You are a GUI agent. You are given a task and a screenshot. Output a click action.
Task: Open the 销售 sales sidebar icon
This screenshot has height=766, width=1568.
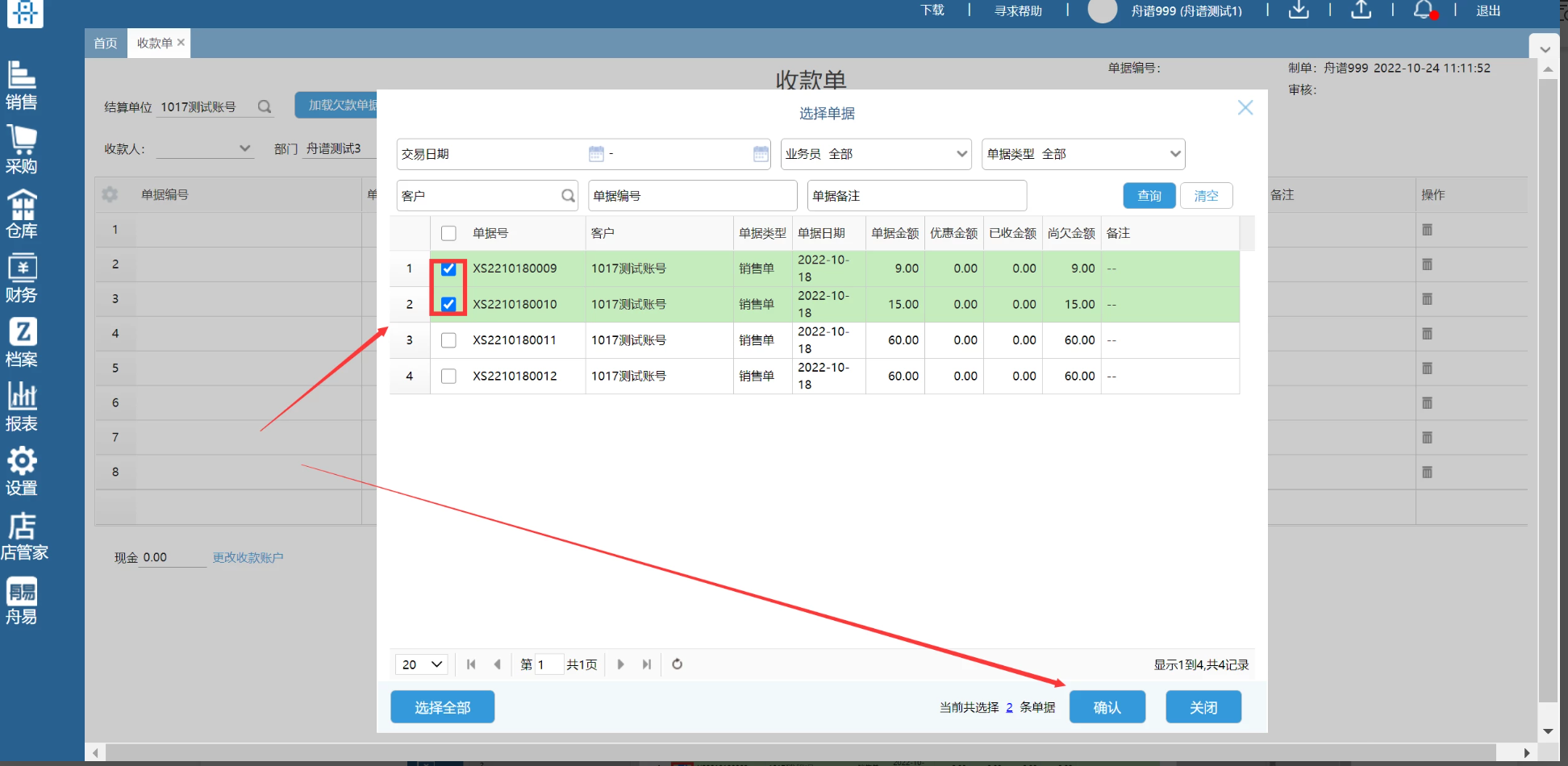[22, 85]
